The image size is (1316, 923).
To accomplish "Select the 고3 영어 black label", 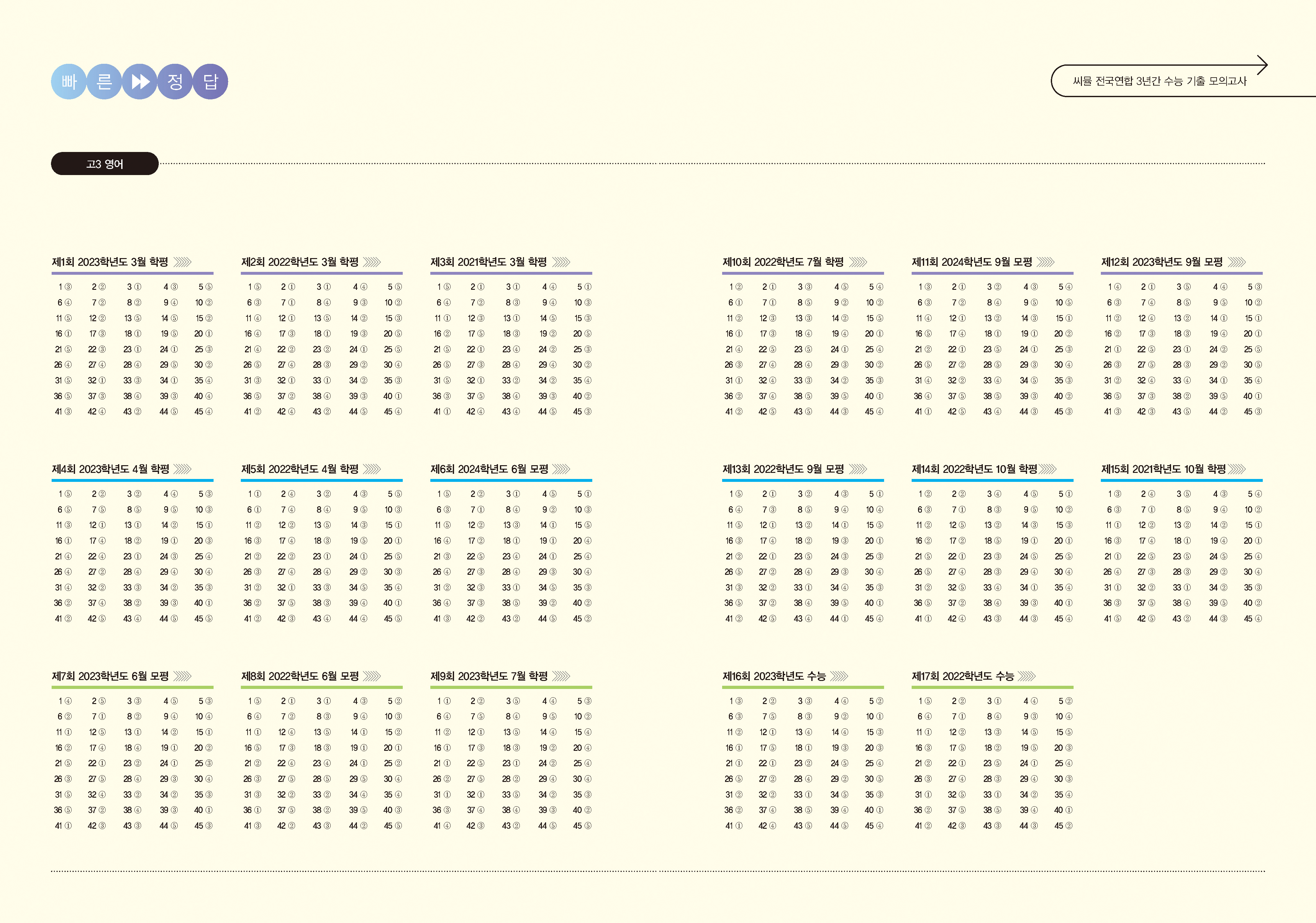I will point(105,164).
